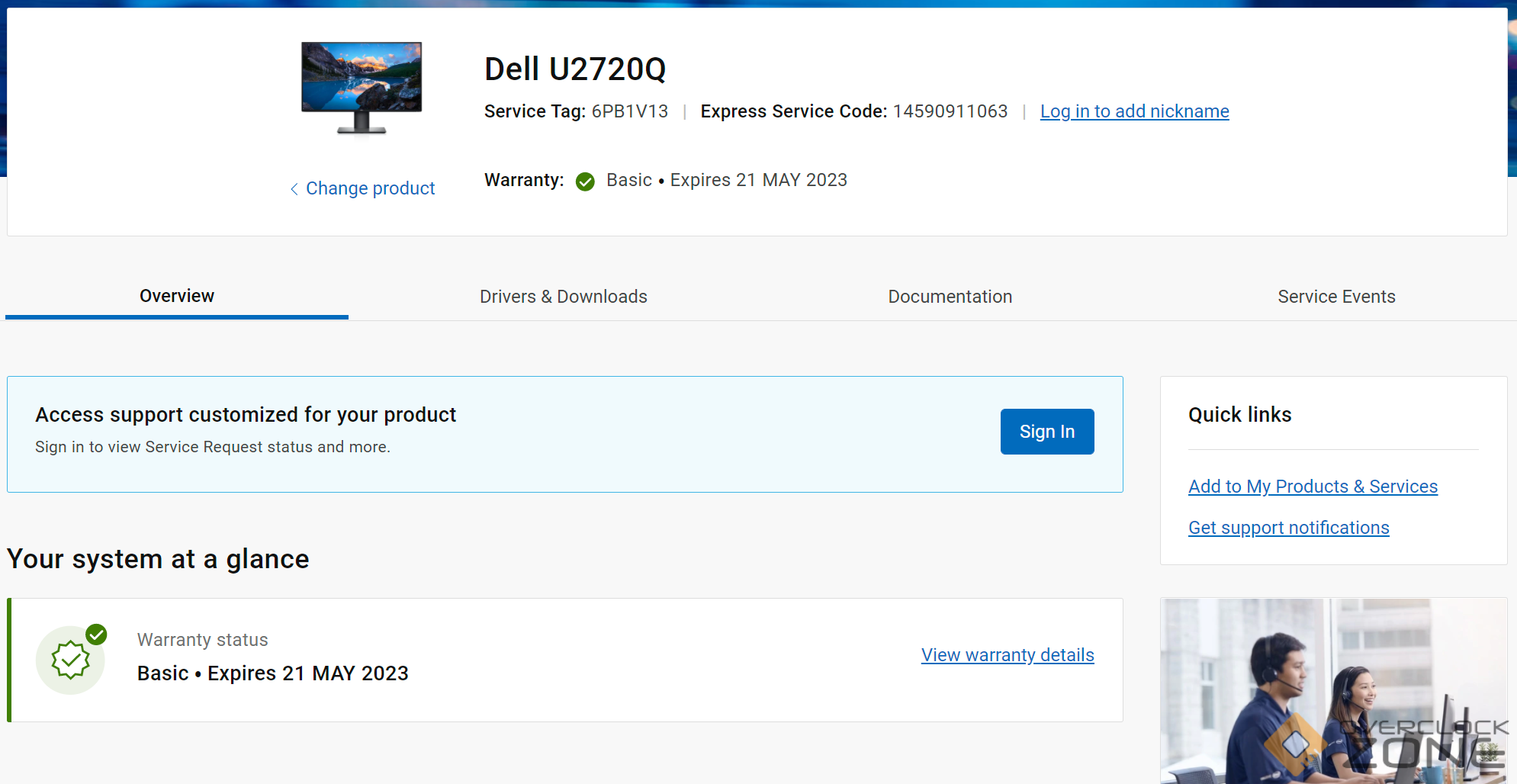Screen dimensions: 1517x784
Task: Select the Service Events tab
Action: 1336,297
